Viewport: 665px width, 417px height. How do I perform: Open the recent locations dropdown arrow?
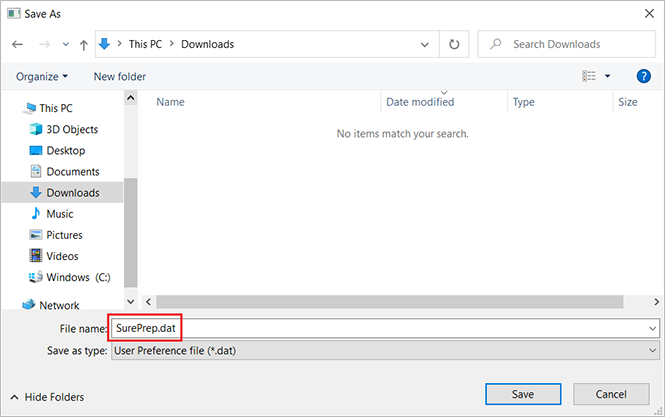(x=66, y=44)
